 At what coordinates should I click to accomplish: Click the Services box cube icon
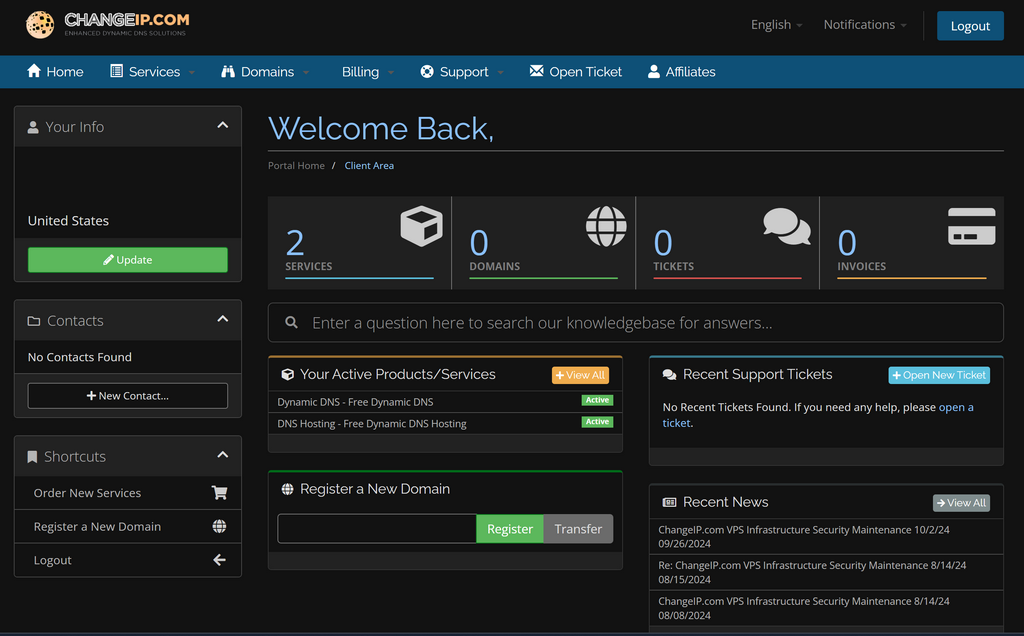point(421,226)
